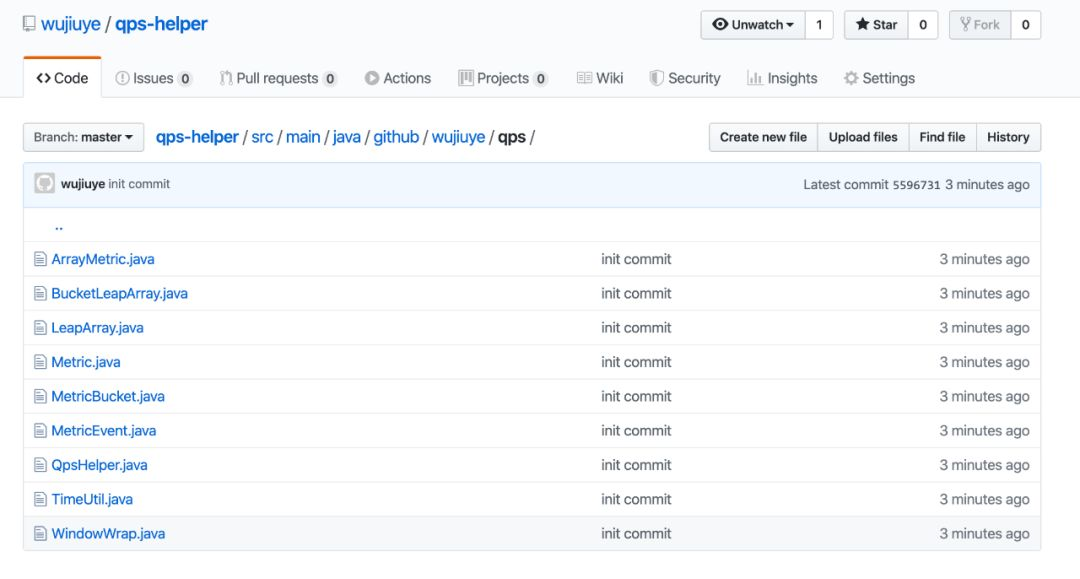1080x579 pixels.
Task: Navigate to java folder in breadcrumb
Action: coord(346,137)
